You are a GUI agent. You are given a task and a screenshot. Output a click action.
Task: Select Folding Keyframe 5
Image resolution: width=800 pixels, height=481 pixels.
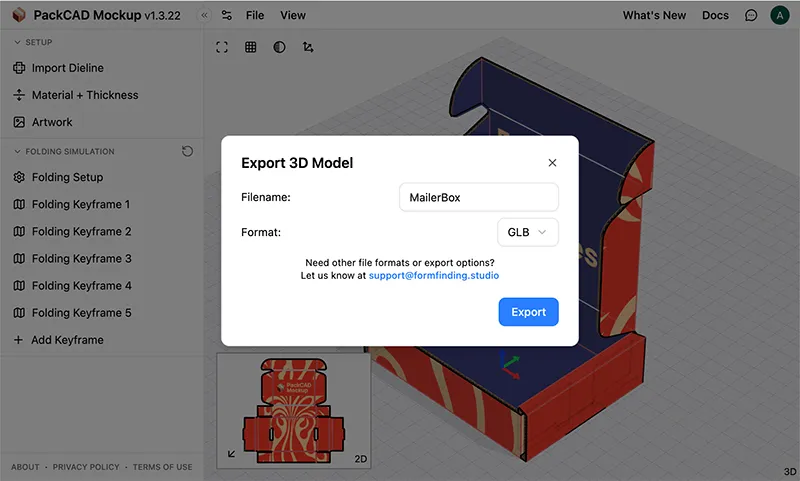tap(81, 312)
